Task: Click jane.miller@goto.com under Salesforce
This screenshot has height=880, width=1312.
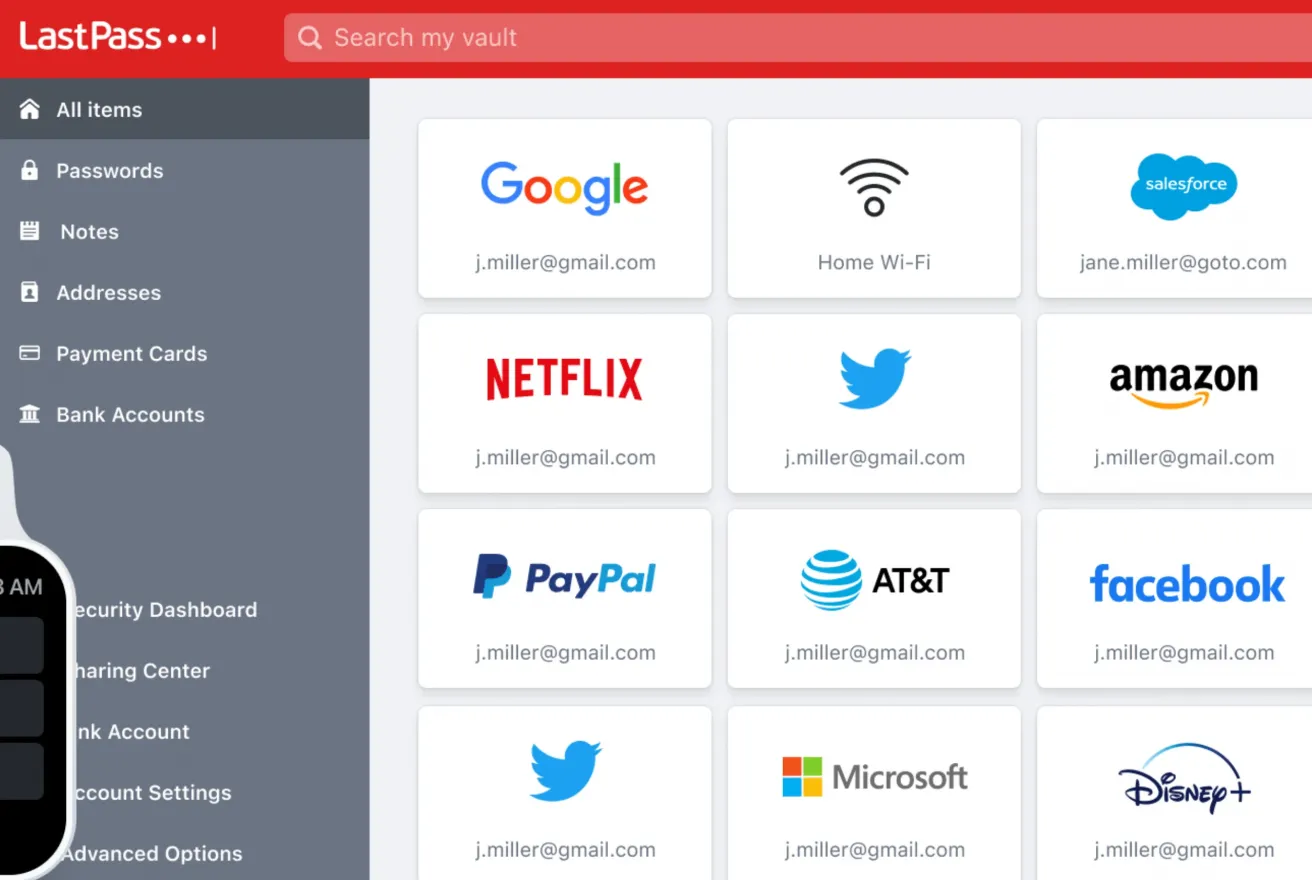Action: [x=1183, y=263]
